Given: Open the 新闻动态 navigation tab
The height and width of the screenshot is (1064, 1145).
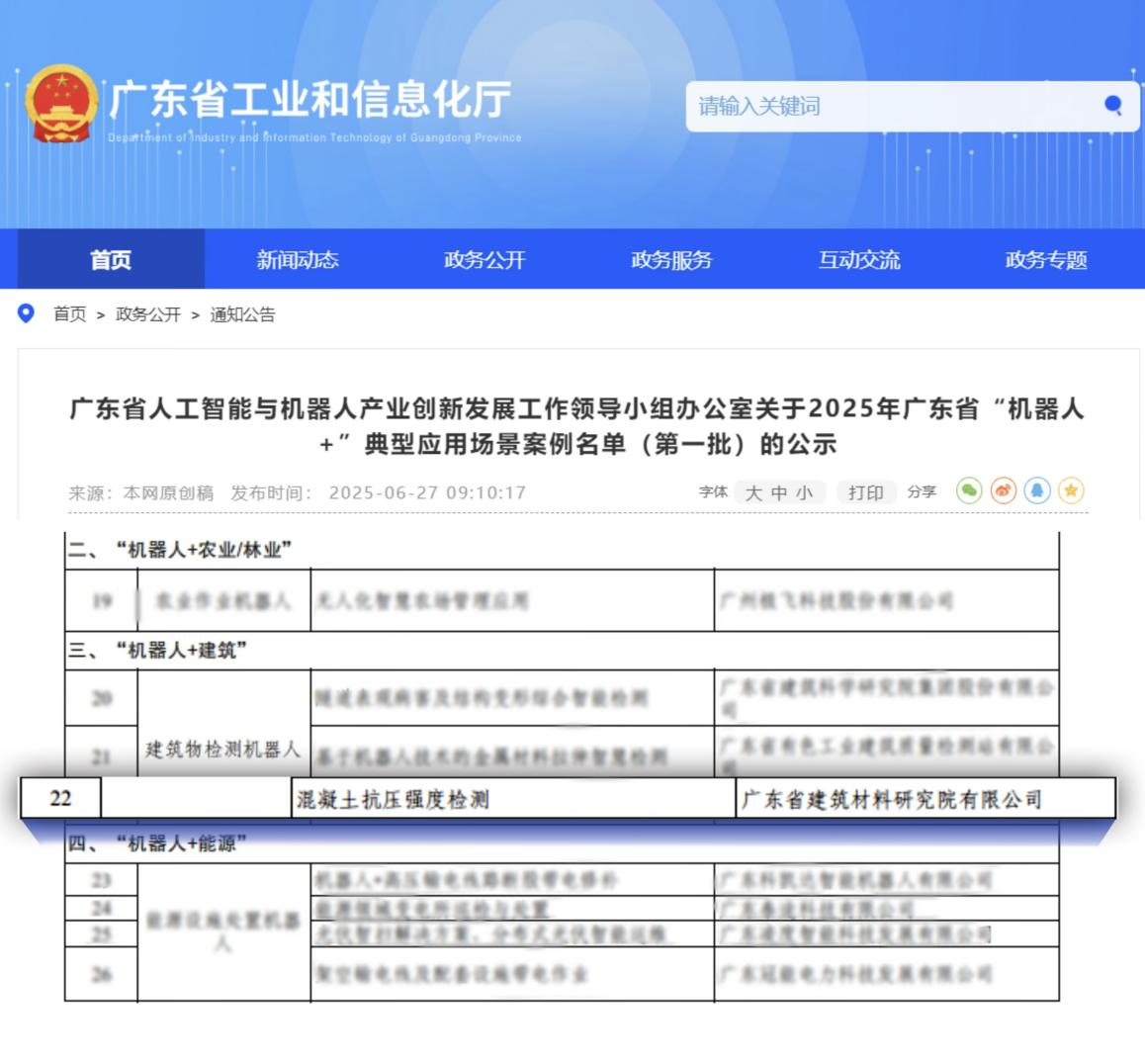Looking at the screenshot, I should (298, 259).
